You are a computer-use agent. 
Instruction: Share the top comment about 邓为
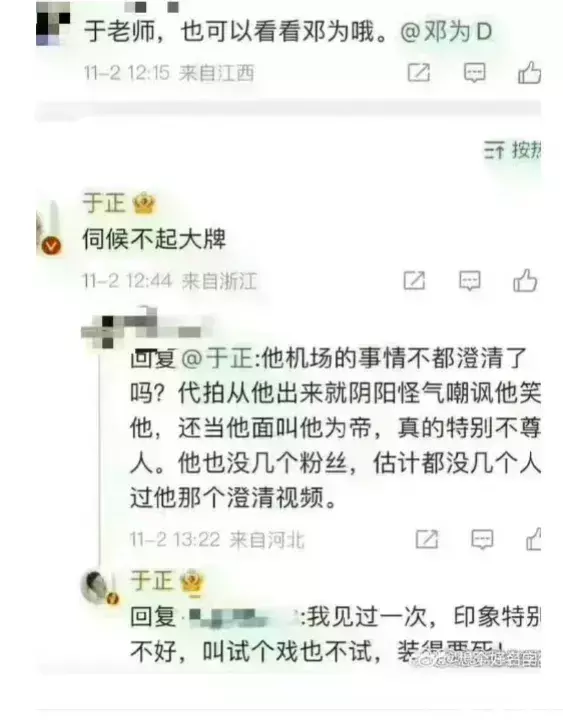419,72
